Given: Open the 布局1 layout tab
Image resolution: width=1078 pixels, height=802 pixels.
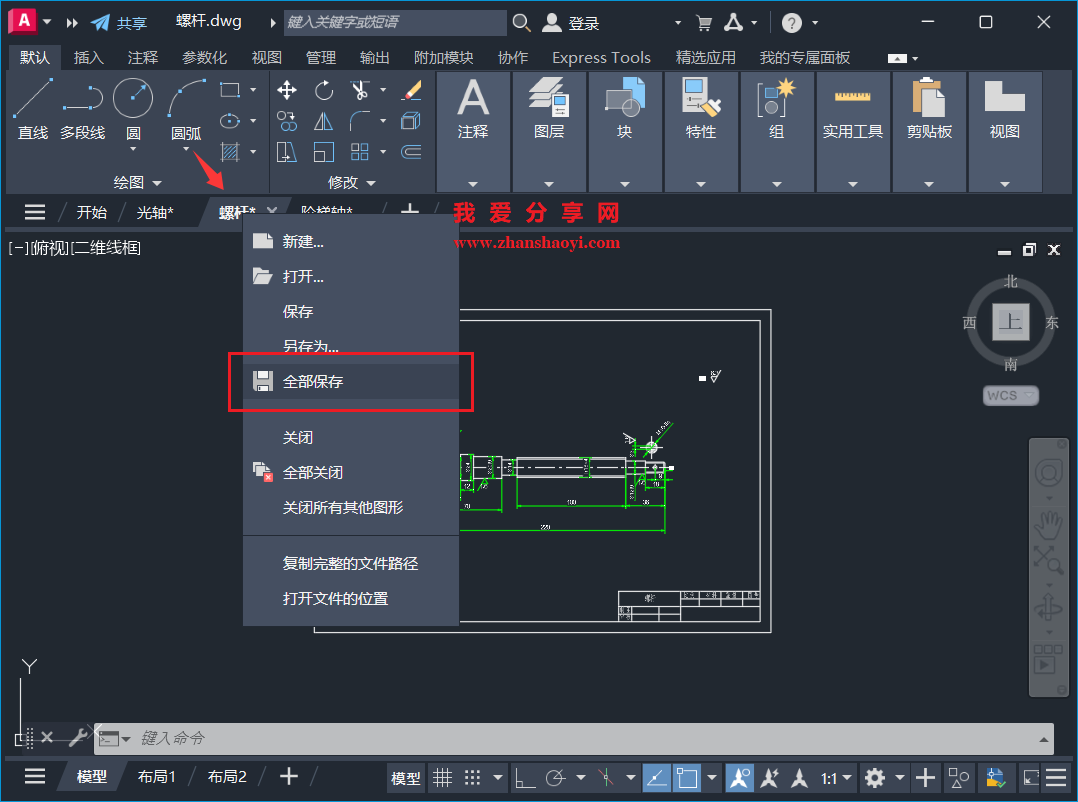Looking at the screenshot, I should pyautogui.click(x=156, y=776).
